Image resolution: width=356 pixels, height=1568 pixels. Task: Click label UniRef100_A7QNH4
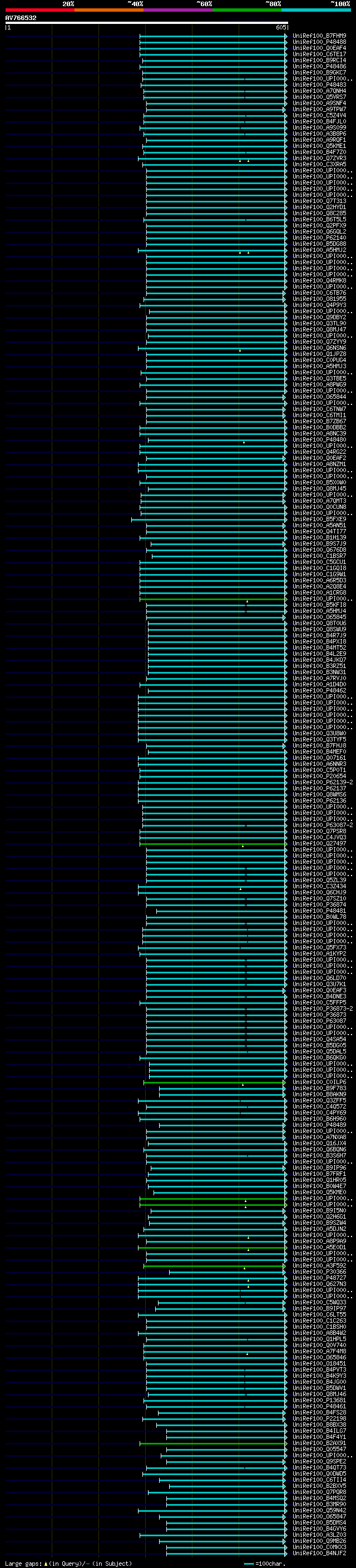tap(319, 91)
